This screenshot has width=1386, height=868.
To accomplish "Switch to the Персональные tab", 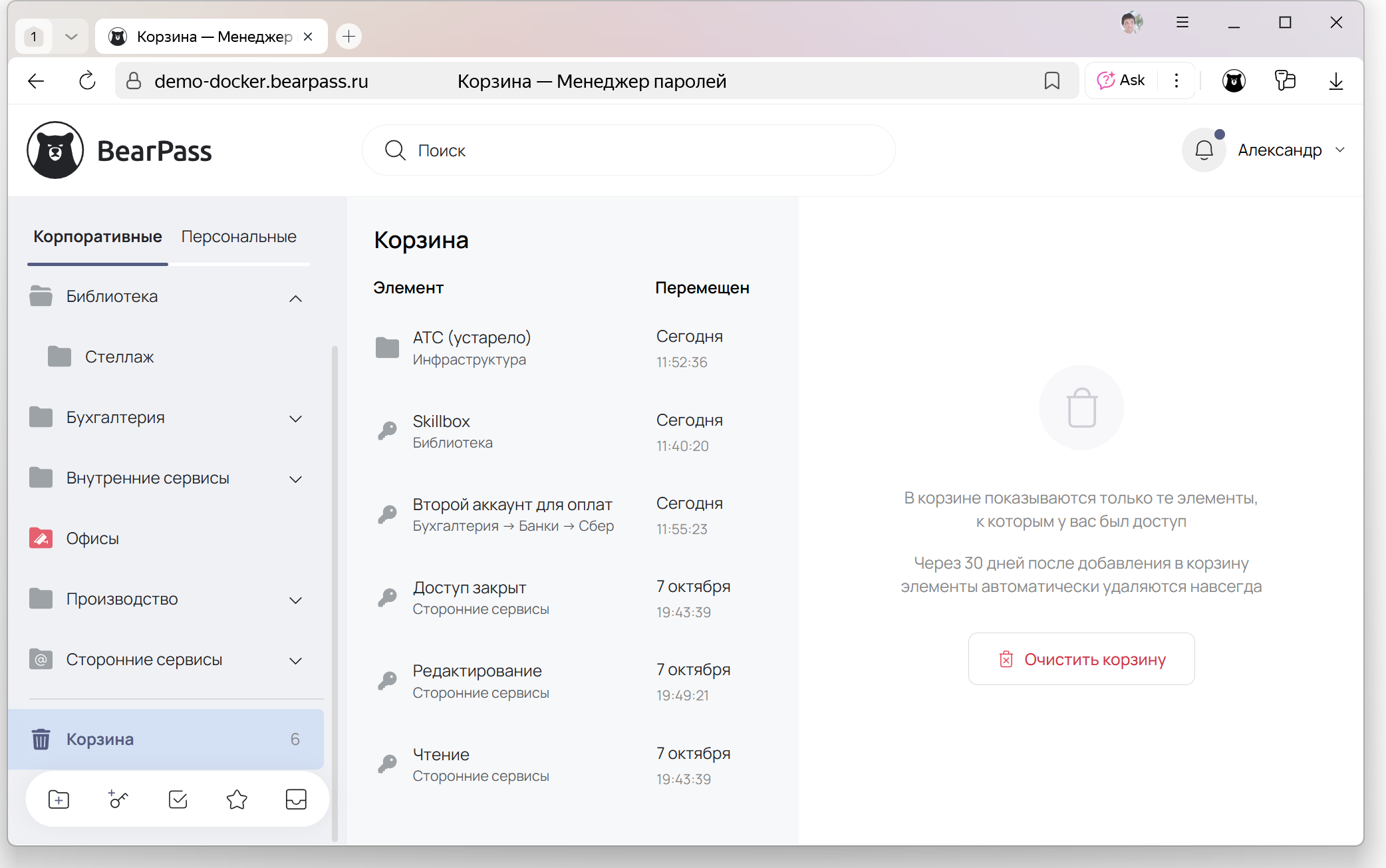I will coord(239,237).
